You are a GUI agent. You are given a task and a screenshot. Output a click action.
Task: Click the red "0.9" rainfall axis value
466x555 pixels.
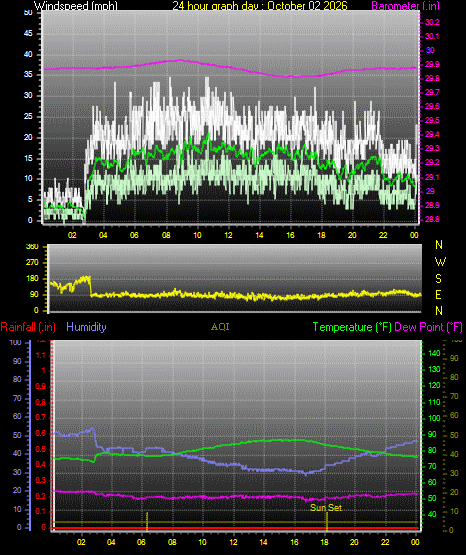pyautogui.click(x=41, y=386)
